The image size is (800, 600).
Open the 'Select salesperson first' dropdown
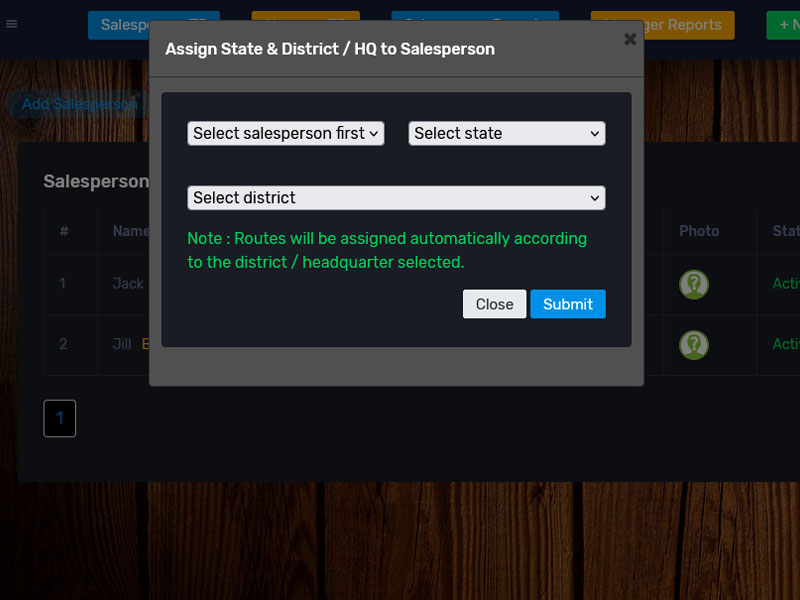(x=285, y=133)
